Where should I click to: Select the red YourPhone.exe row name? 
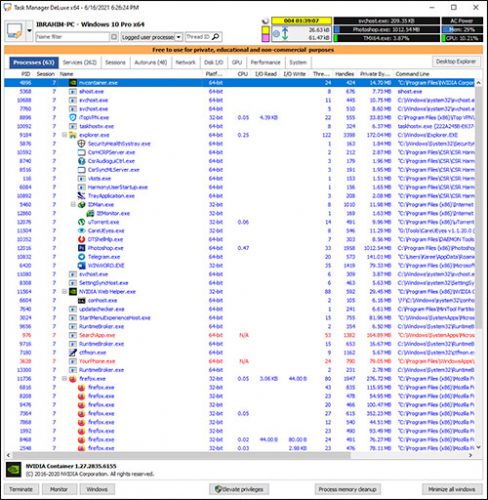coord(97,361)
